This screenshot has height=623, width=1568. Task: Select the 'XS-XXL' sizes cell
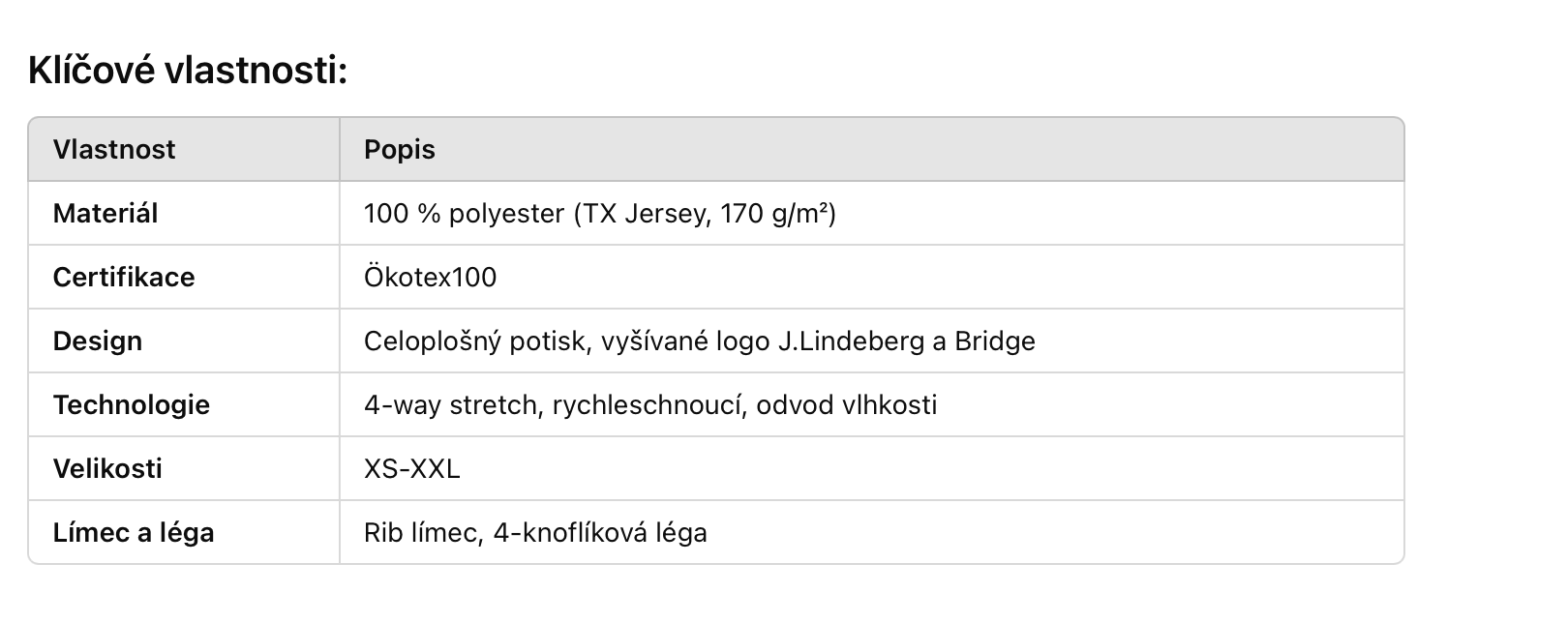click(412, 468)
